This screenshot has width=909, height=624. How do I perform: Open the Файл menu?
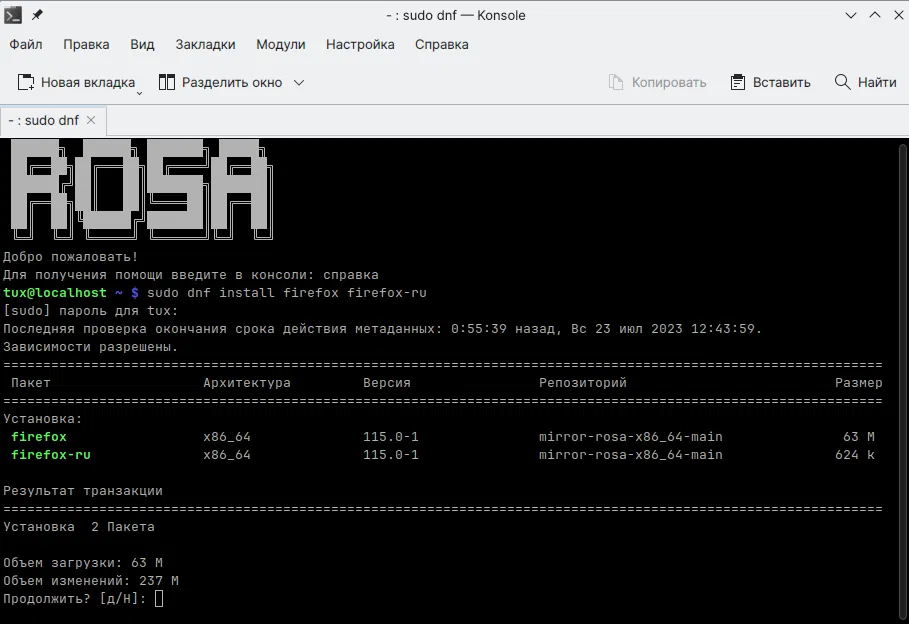click(x=26, y=44)
